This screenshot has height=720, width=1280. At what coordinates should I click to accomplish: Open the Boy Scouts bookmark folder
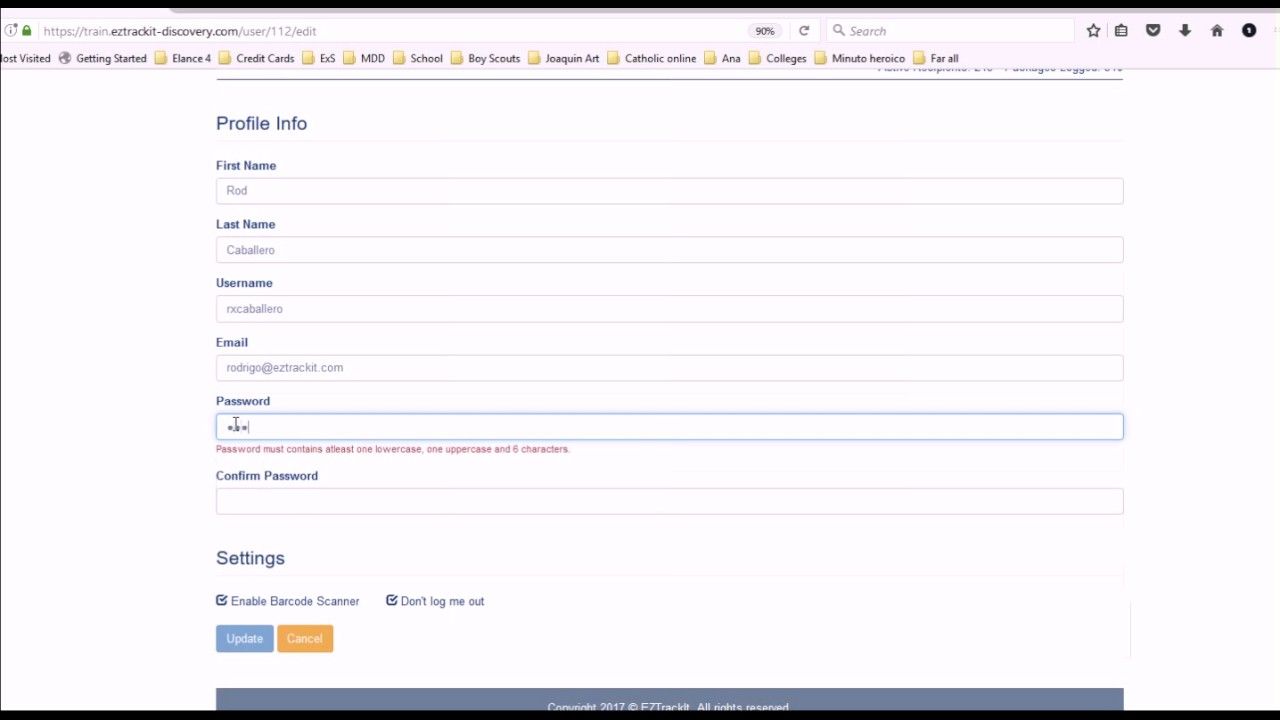[485, 58]
